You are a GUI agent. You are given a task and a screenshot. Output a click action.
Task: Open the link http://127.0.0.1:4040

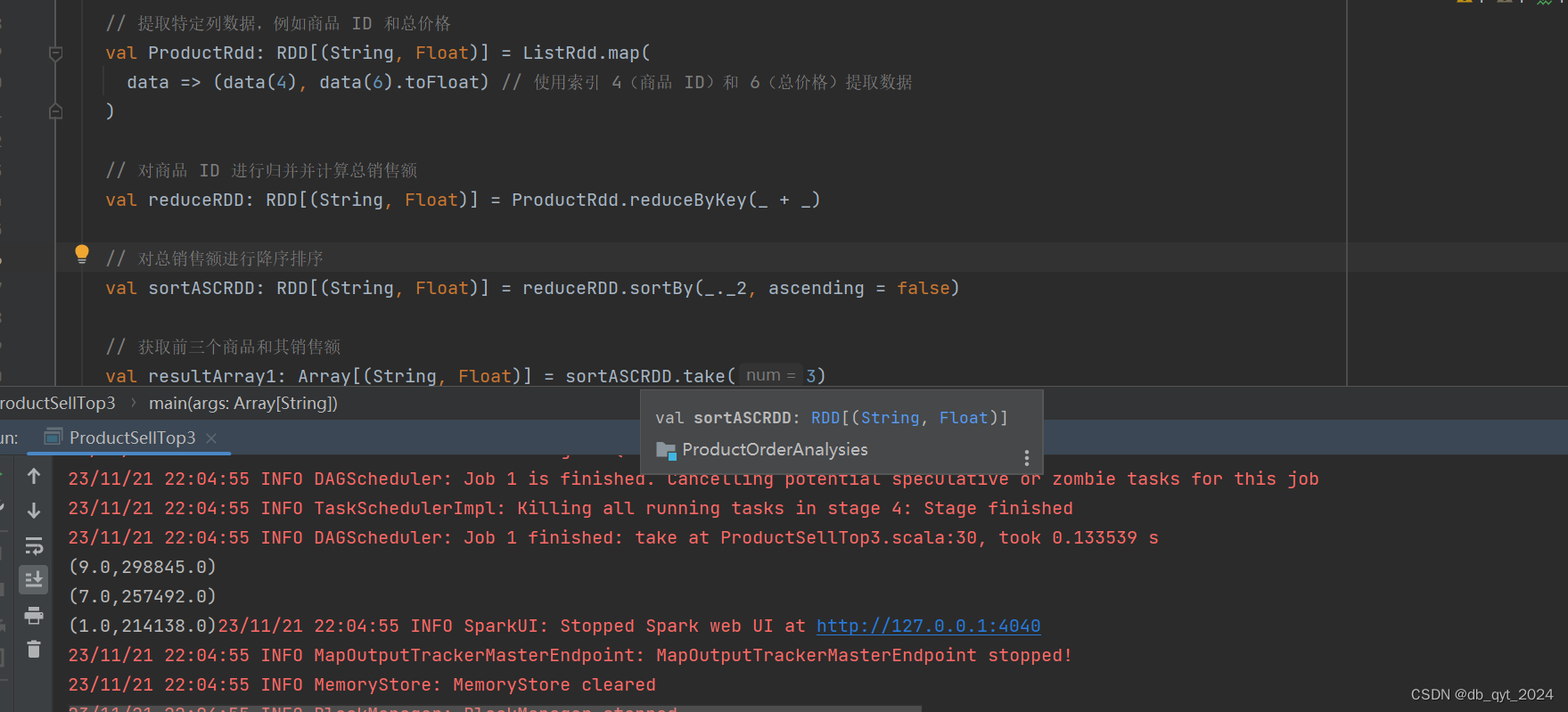click(x=928, y=626)
